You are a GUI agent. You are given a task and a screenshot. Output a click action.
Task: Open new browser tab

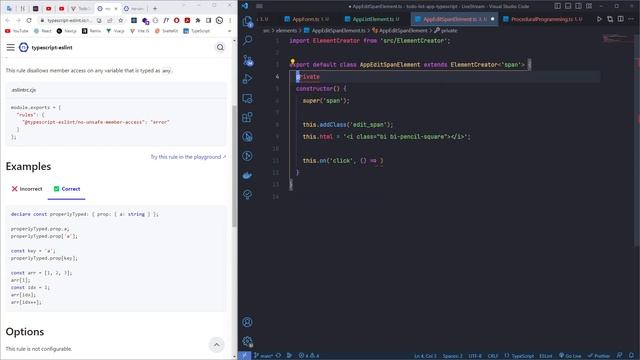click(155, 8)
